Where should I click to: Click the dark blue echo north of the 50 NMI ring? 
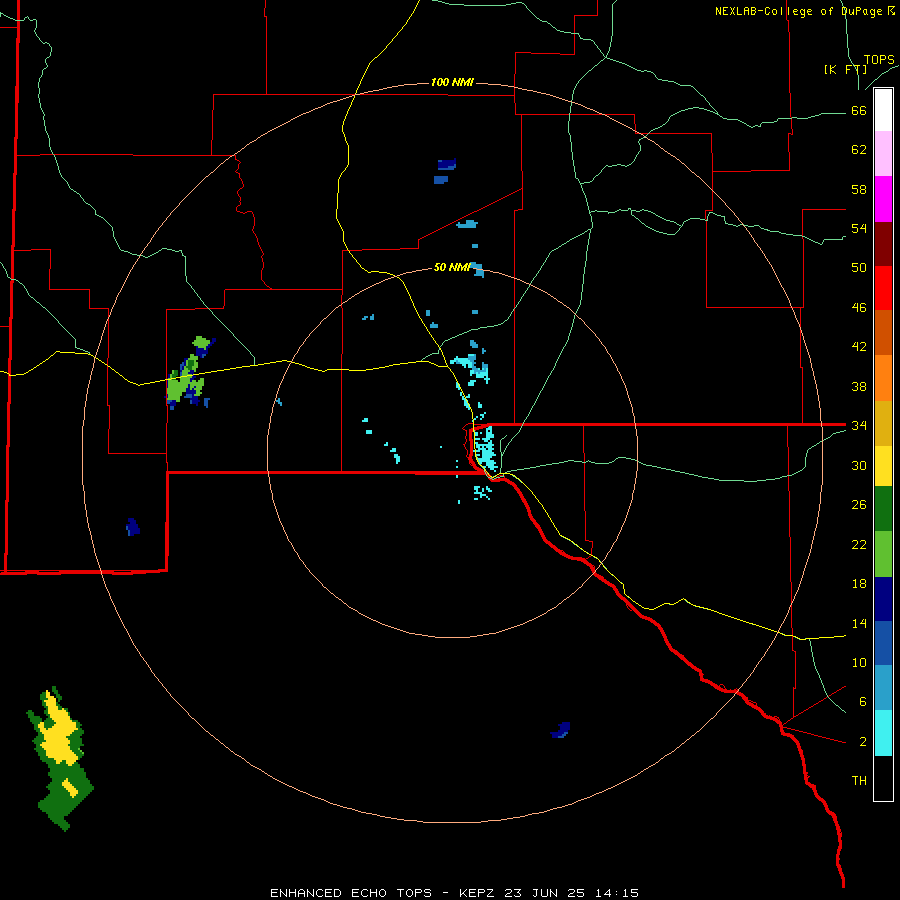click(x=447, y=165)
